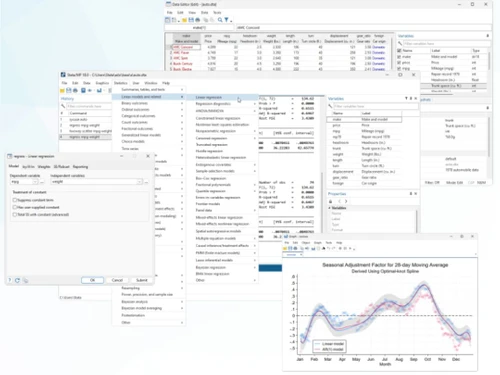Image resolution: width=500 pixels, height=375 pixels.
Task: Open the Statistics menu in main window
Action: click(121, 83)
